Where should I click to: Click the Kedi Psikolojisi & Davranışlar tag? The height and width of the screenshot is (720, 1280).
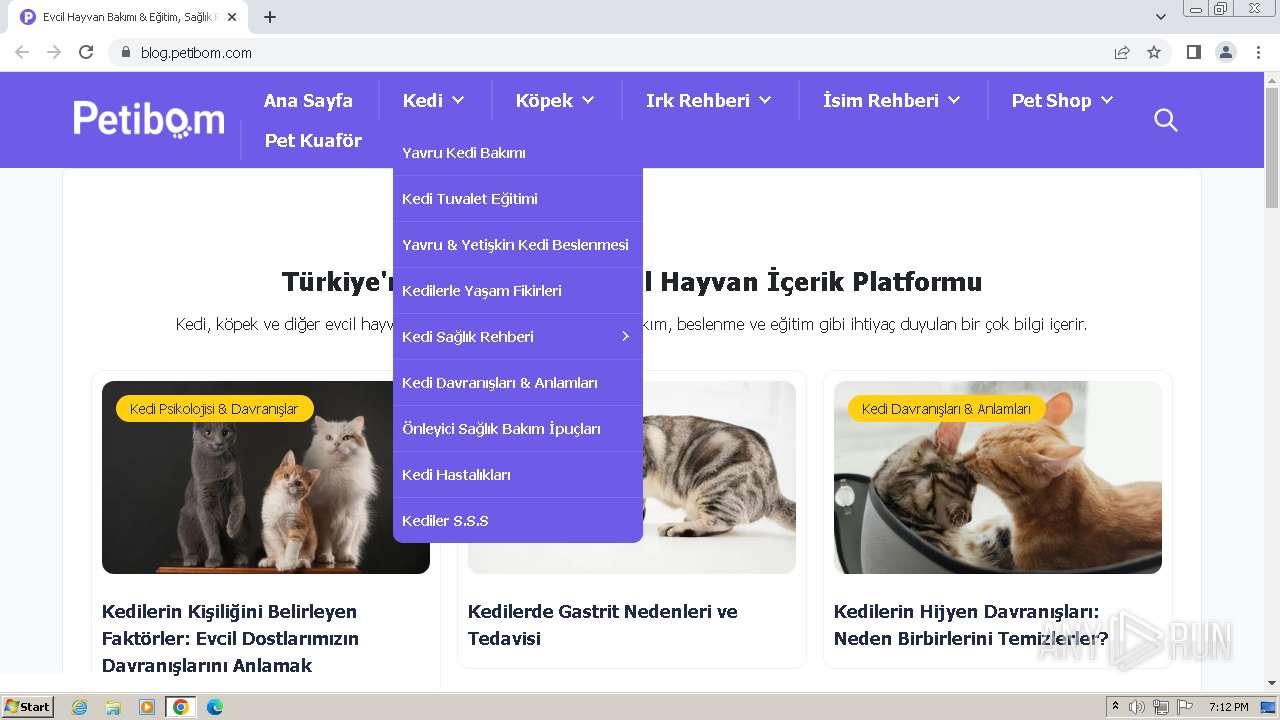[x=214, y=409]
